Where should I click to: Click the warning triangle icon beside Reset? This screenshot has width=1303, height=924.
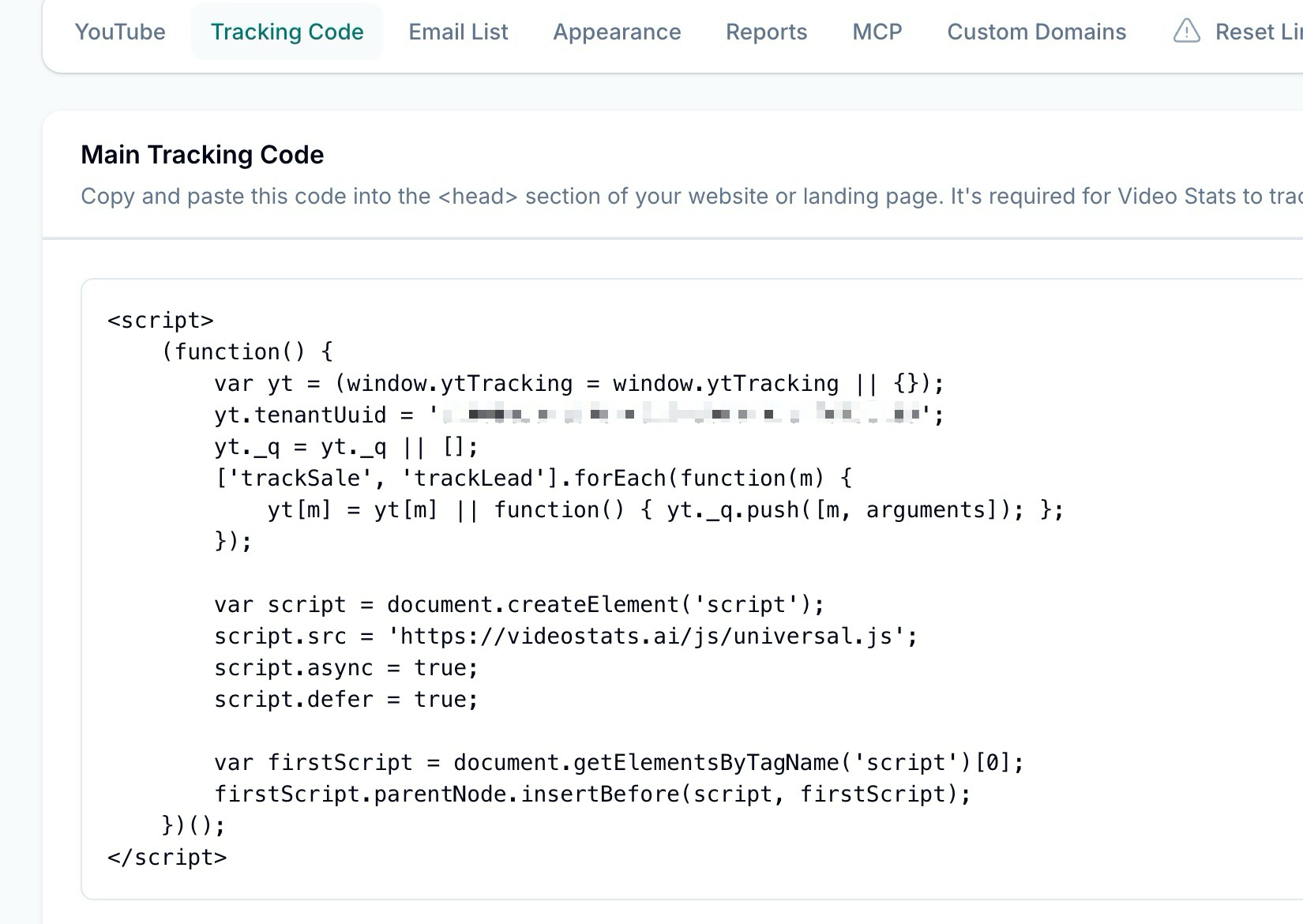1186,32
